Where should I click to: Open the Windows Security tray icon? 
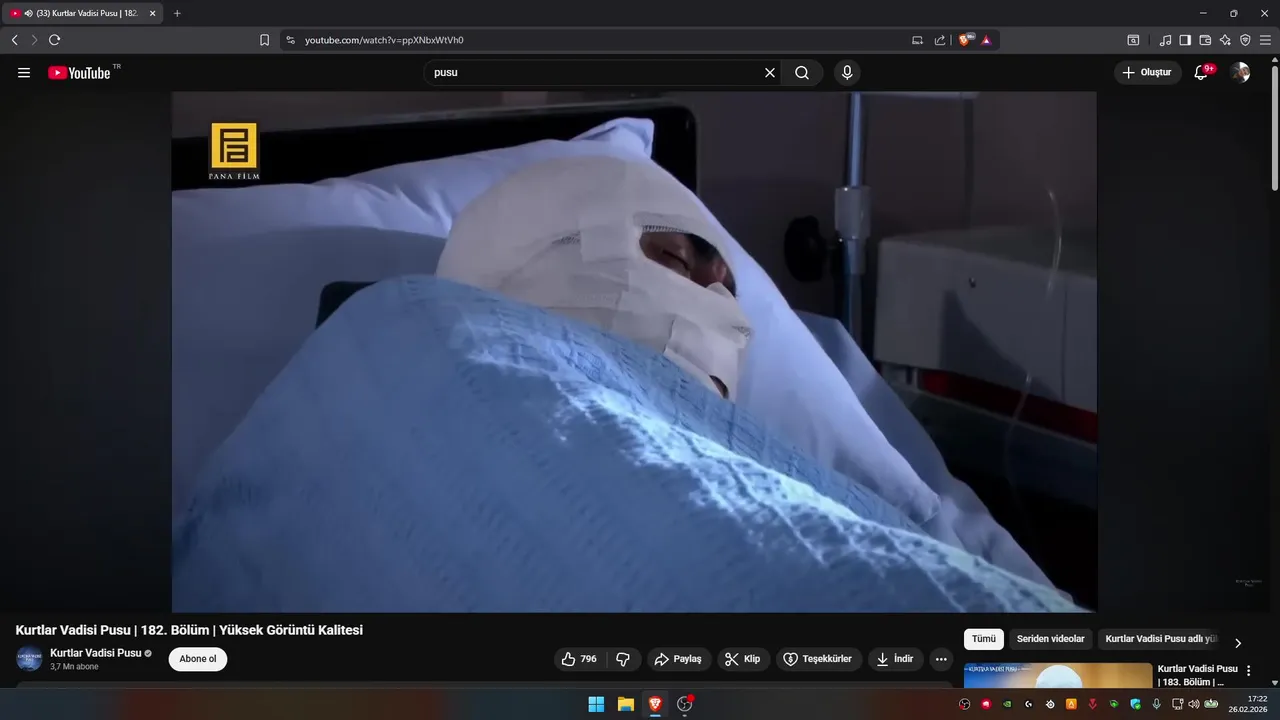click(x=1135, y=704)
